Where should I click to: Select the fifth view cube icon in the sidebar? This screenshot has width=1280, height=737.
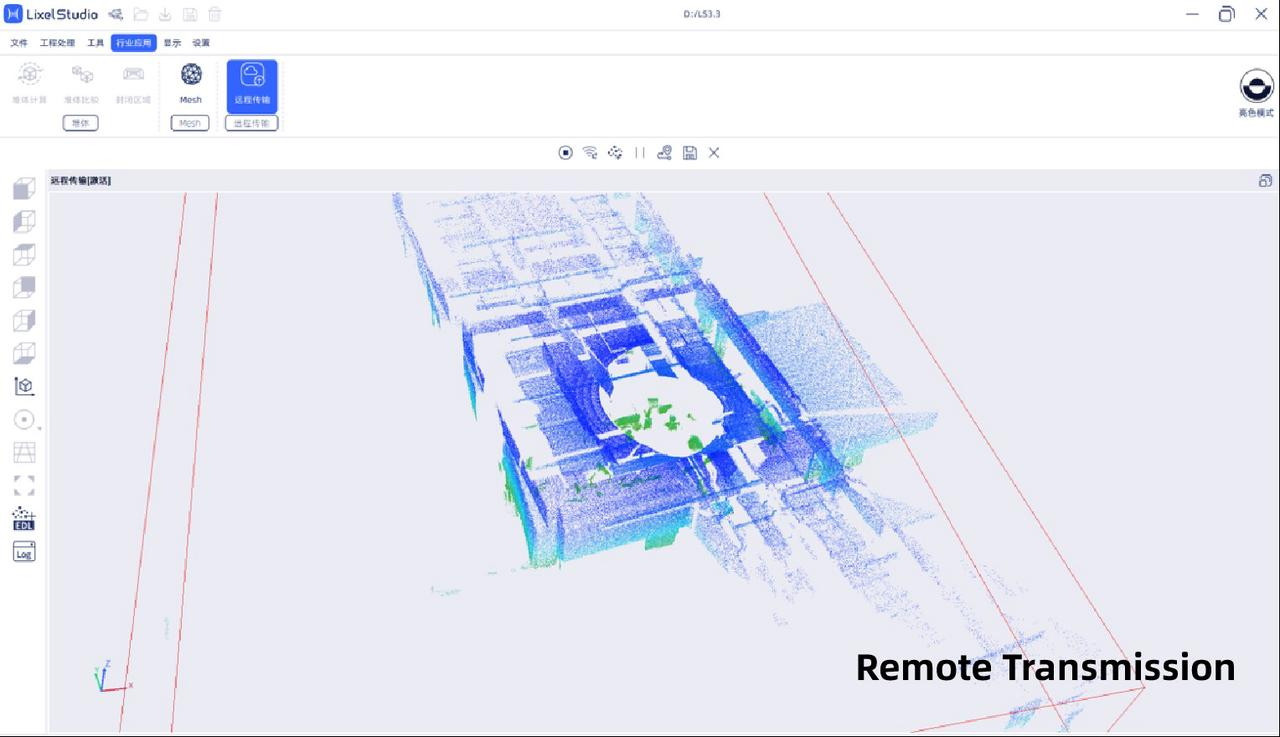point(24,320)
